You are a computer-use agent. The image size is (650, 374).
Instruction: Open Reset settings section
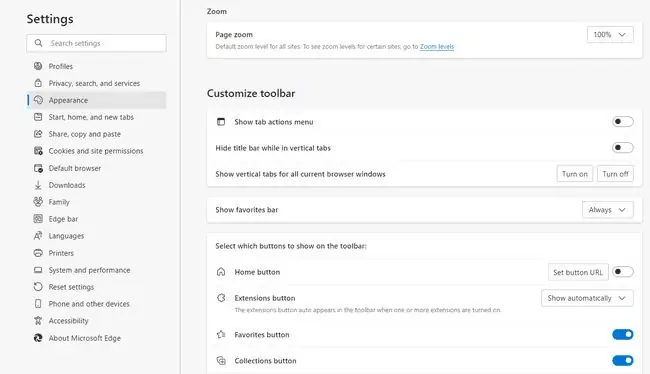tap(97, 287)
